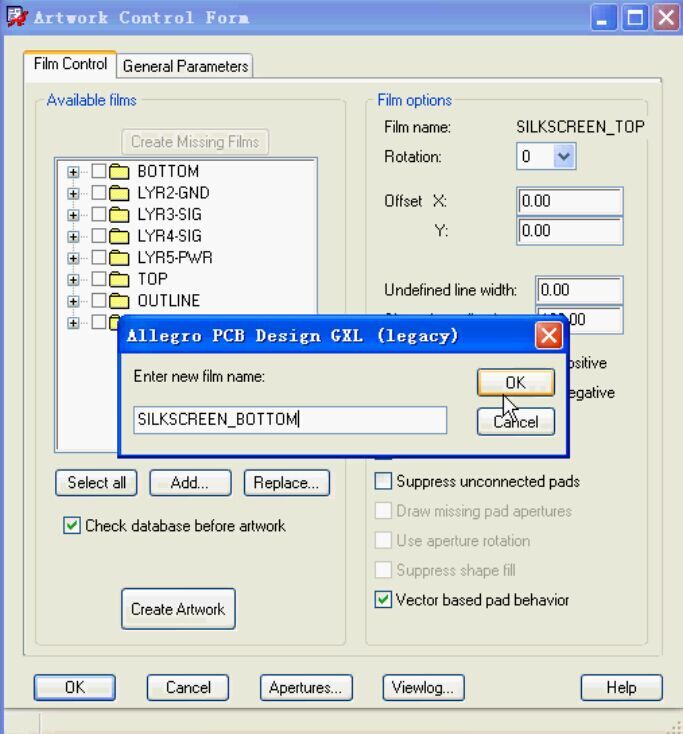Click the Undefined line width field
683x734 pixels.
click(x=579, y=290)
